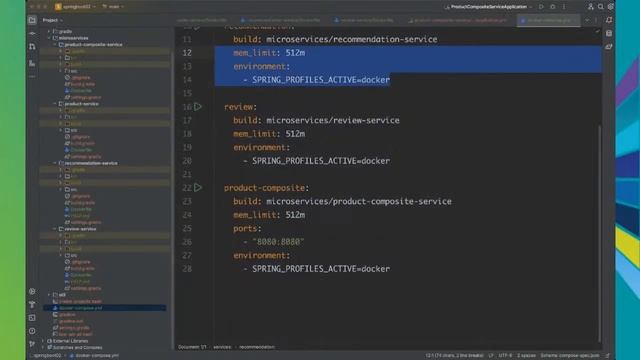This screenshot has height=360, width=640.
Task: Open the Gradle tool window
Action: 609,47
